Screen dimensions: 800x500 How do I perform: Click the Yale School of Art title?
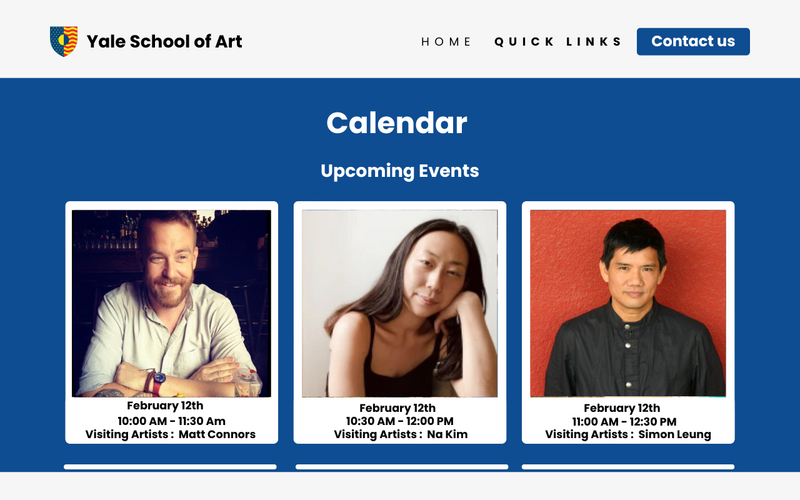(164, 41)
